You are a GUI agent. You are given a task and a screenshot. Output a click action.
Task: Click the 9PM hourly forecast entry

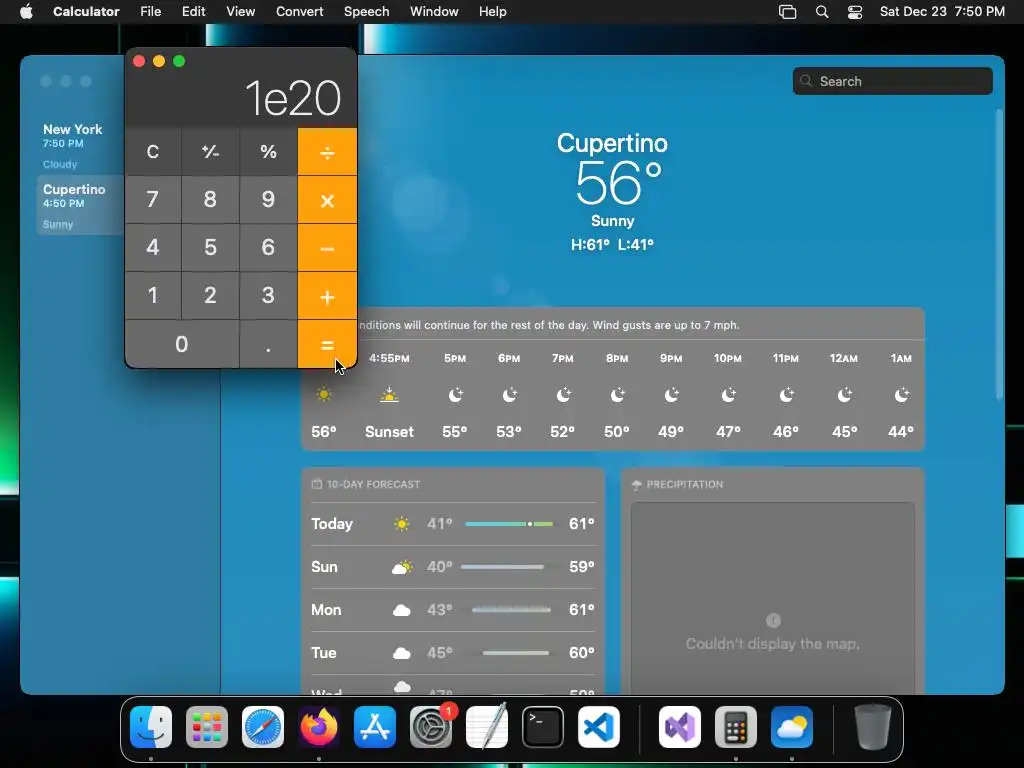click(x=671, y=395)
